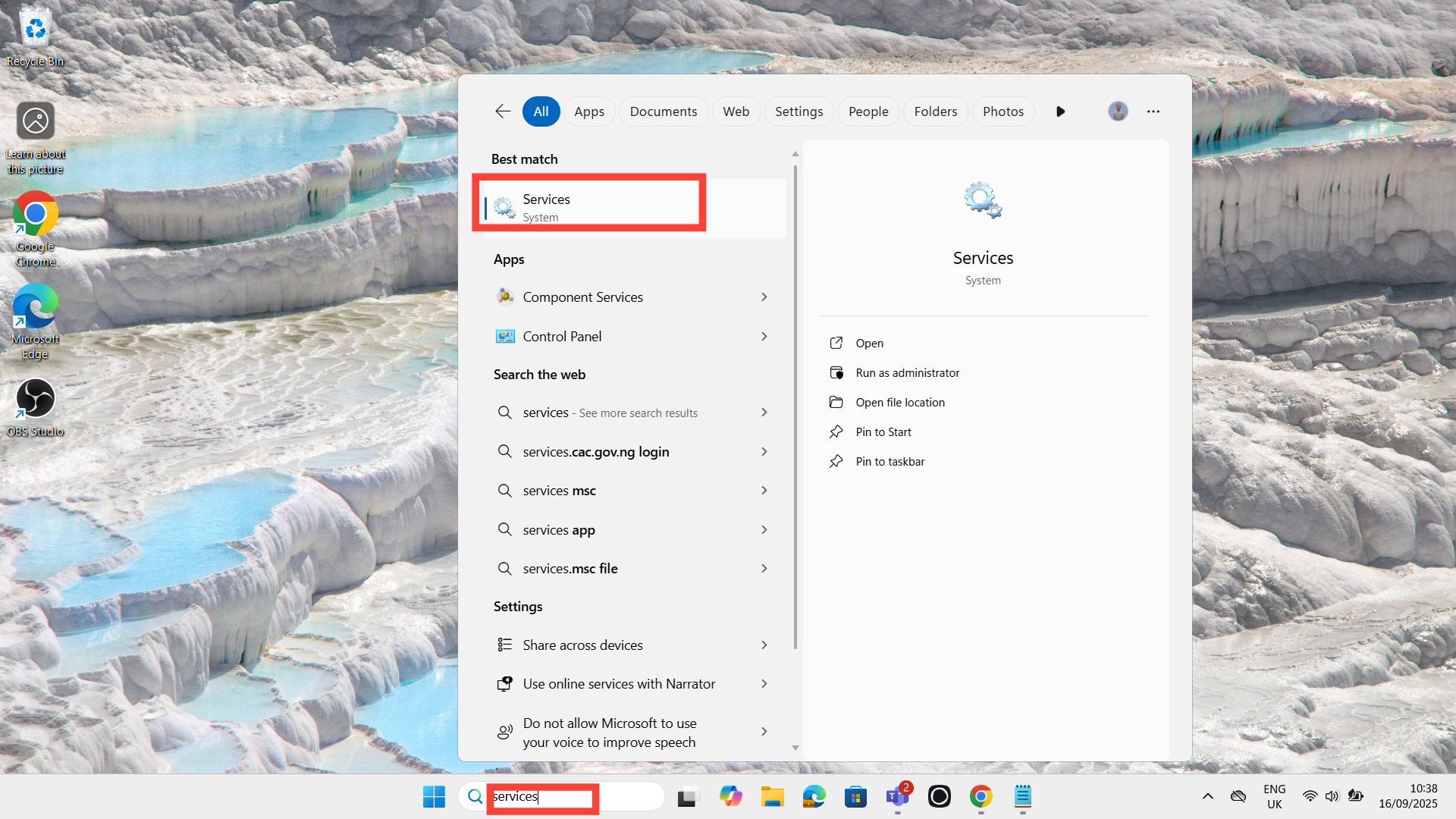This screenshot has height=819, width=1456.
Task: Click the user profile avatar icon
Action: [x=1117, y=111]
